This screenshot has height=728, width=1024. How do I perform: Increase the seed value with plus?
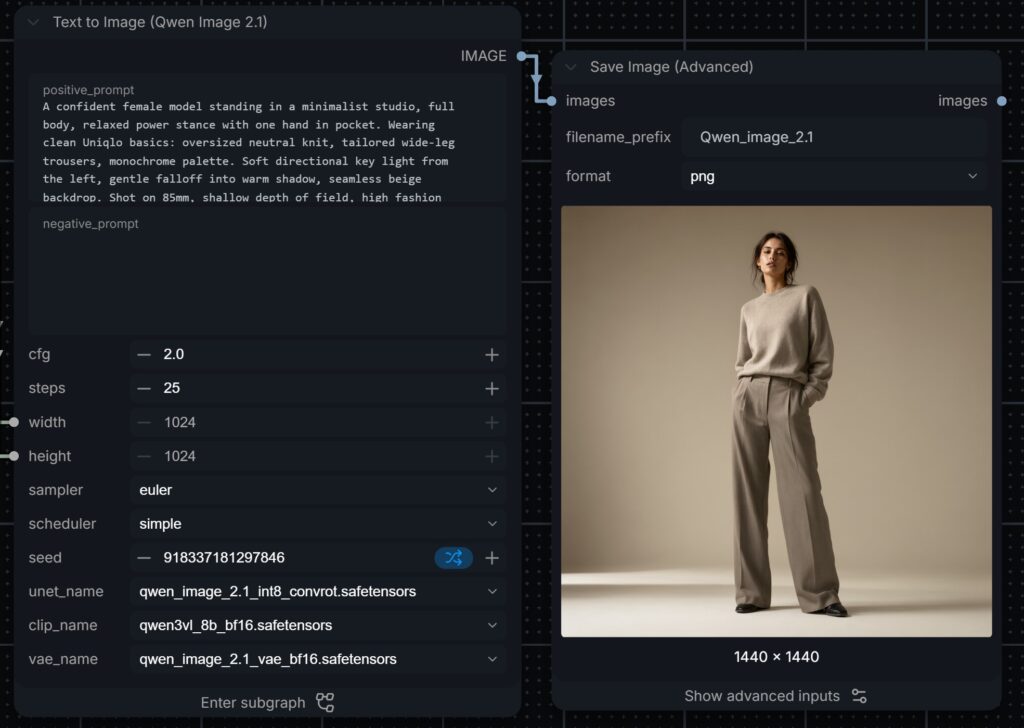pyautogui.click(x=492, y=558)
